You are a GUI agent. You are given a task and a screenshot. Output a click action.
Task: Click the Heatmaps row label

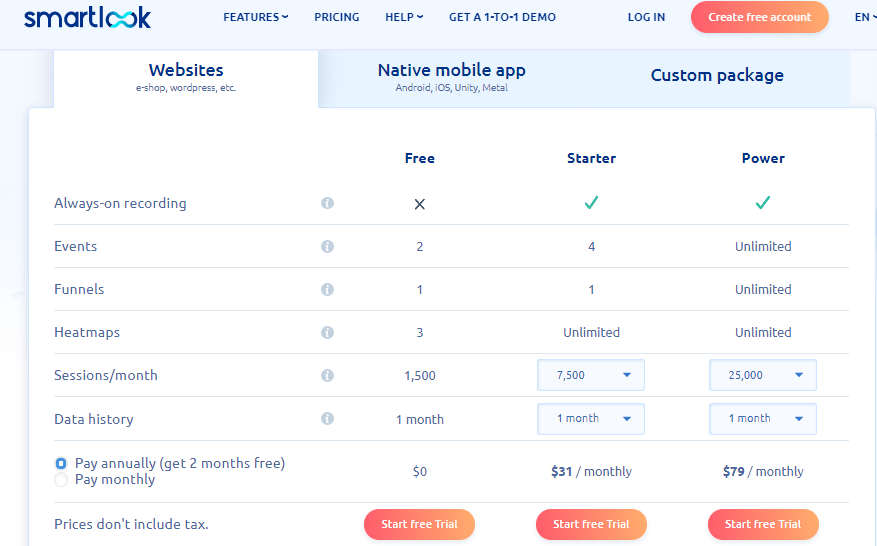tap(87, 332)
